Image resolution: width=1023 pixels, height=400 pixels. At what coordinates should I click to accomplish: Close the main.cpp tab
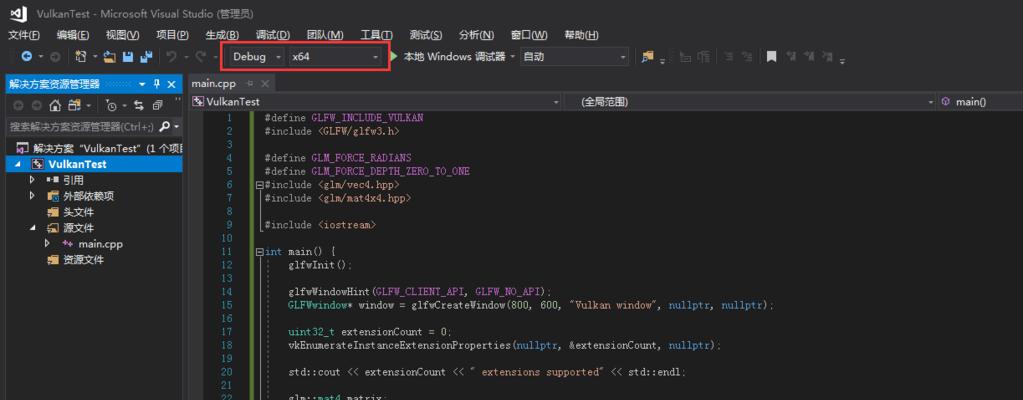(264, 84)
